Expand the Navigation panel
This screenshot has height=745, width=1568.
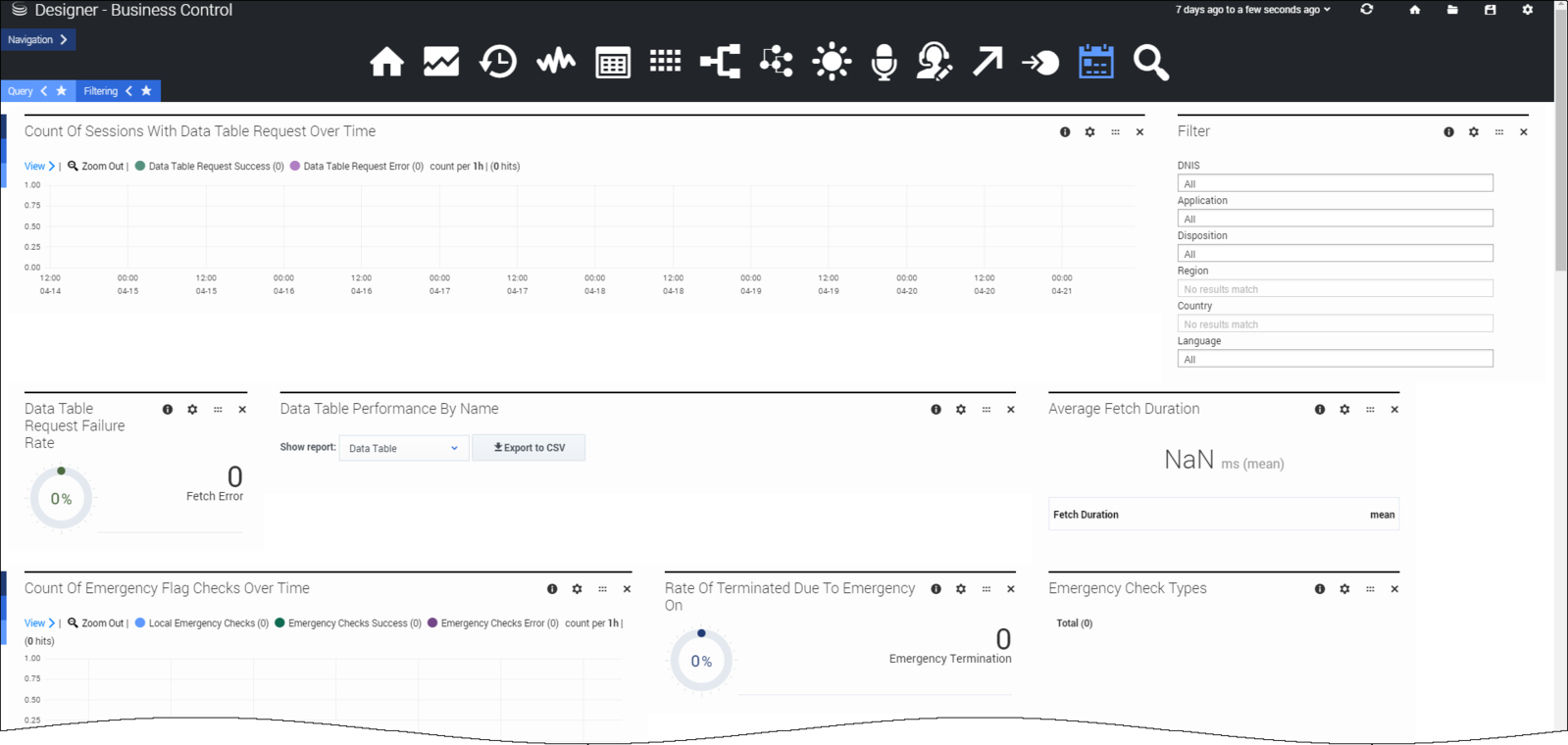pos(37,40)
